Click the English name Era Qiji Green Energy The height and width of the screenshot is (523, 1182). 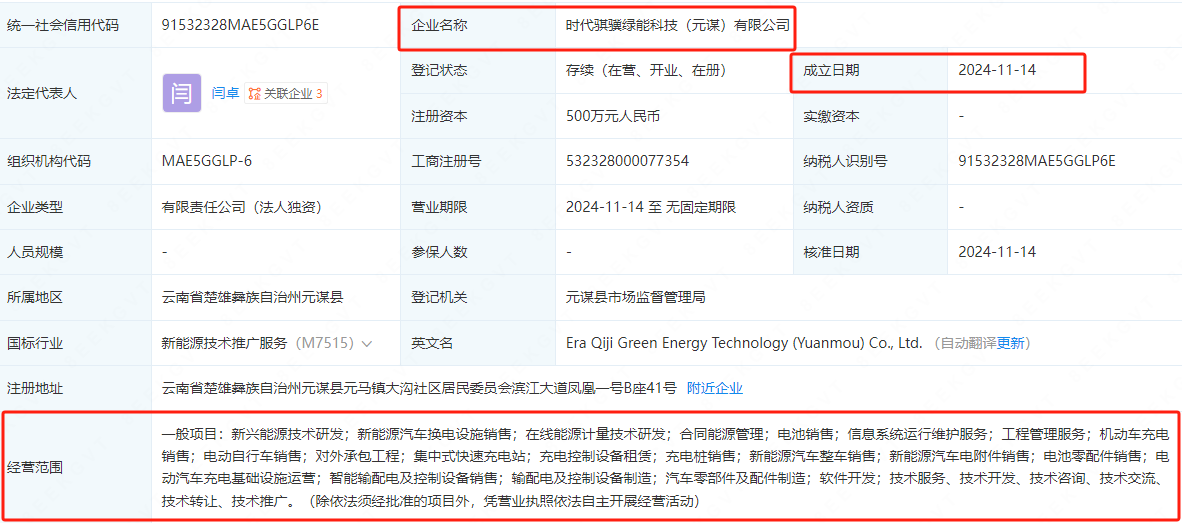click(x=743, y=343)
